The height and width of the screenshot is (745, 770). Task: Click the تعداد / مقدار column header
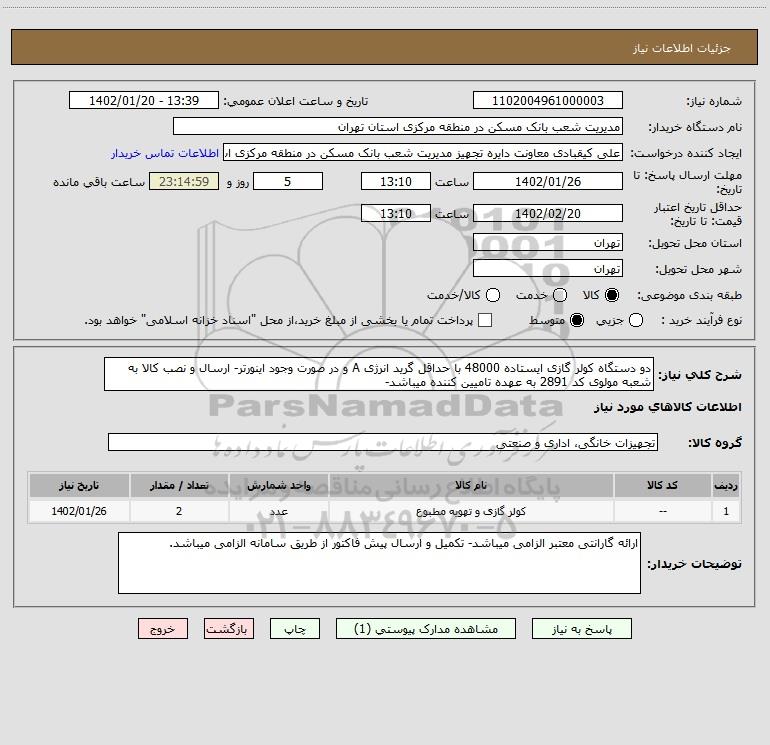[179, 486]
